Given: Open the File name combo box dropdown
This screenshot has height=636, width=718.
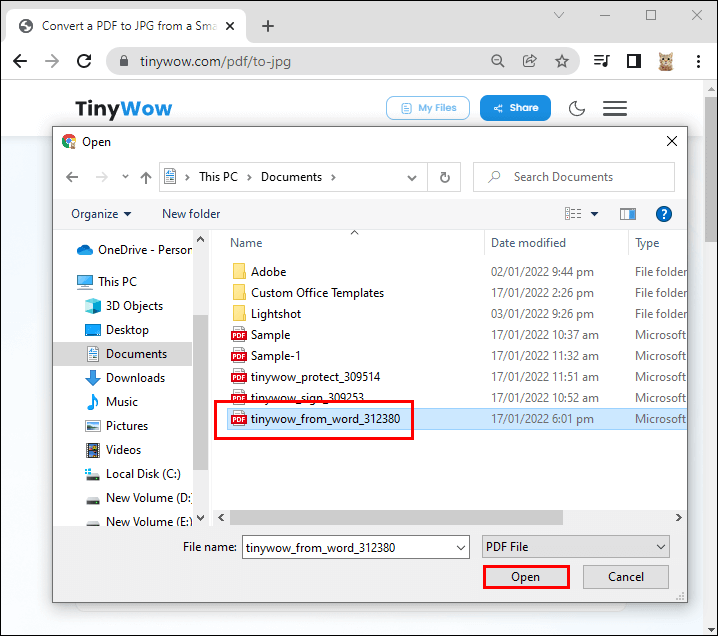Looking at the screenshot, I should click(x=461, y=548).
